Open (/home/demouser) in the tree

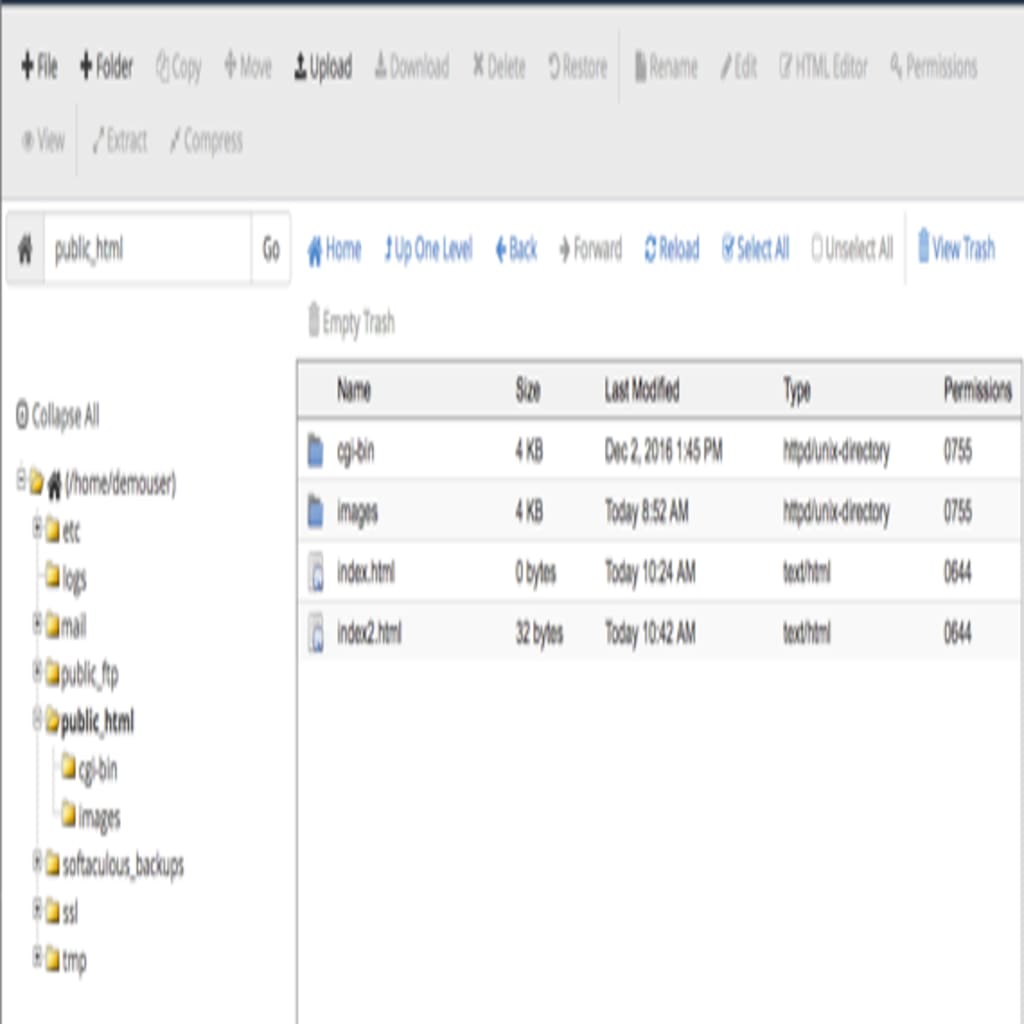(120, 485)
